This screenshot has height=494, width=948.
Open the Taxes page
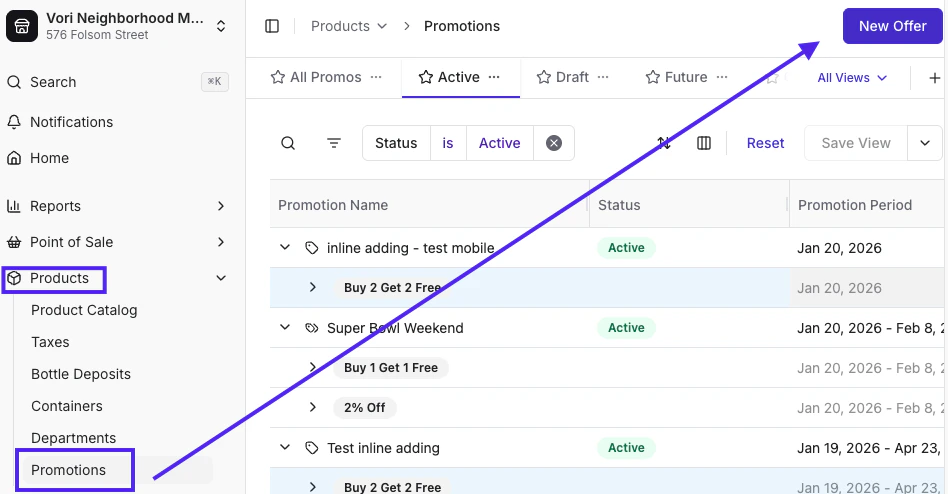(50, 342)
